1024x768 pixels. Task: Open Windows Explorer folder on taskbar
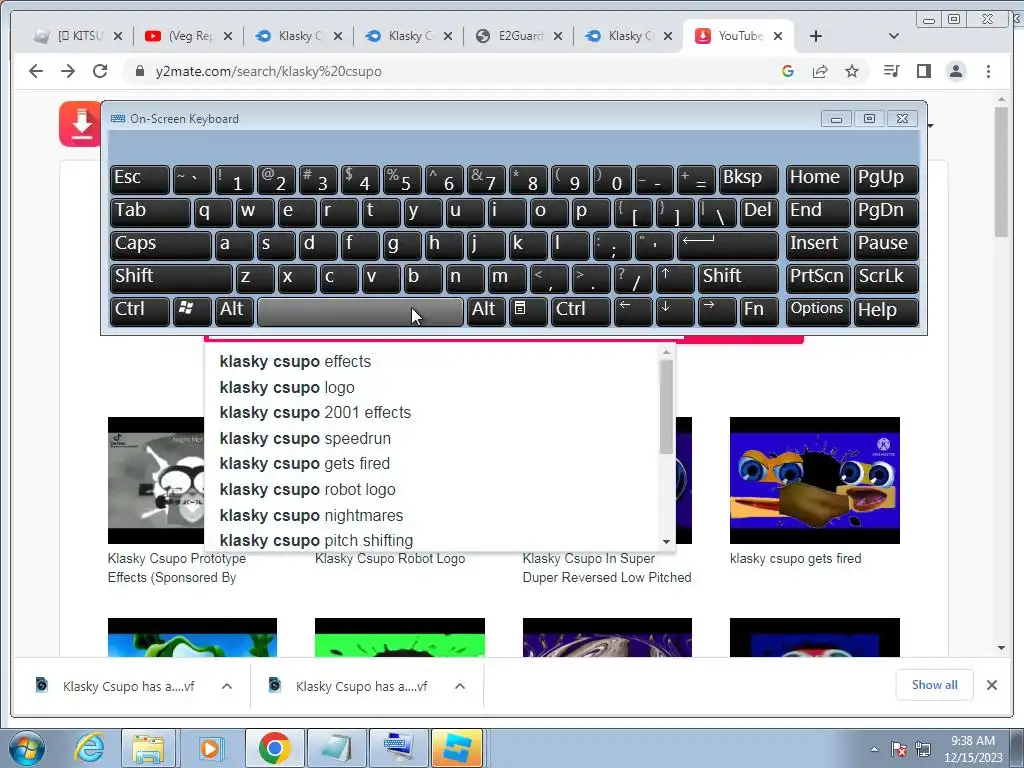tap(148, 748)
